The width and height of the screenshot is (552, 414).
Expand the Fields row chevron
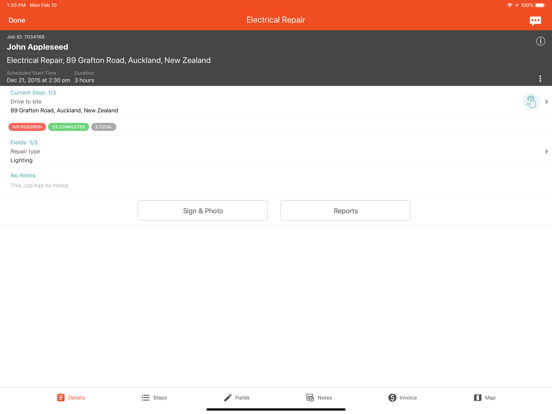pyautogui.click(x=546, y=151)
